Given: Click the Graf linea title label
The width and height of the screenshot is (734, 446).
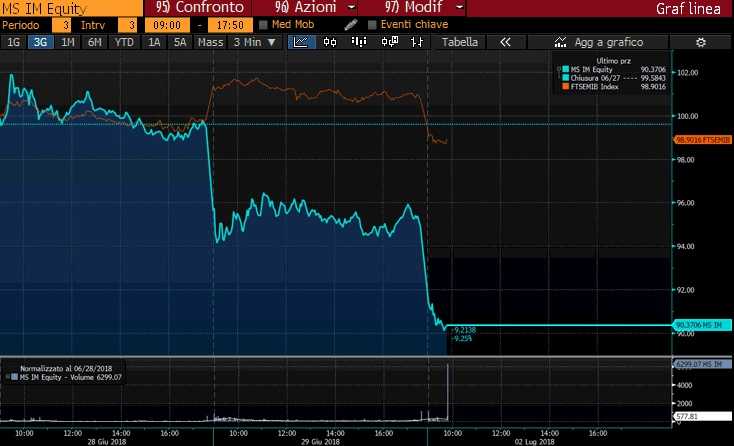Looking at the screenshot, I should (x=688, y=8).
